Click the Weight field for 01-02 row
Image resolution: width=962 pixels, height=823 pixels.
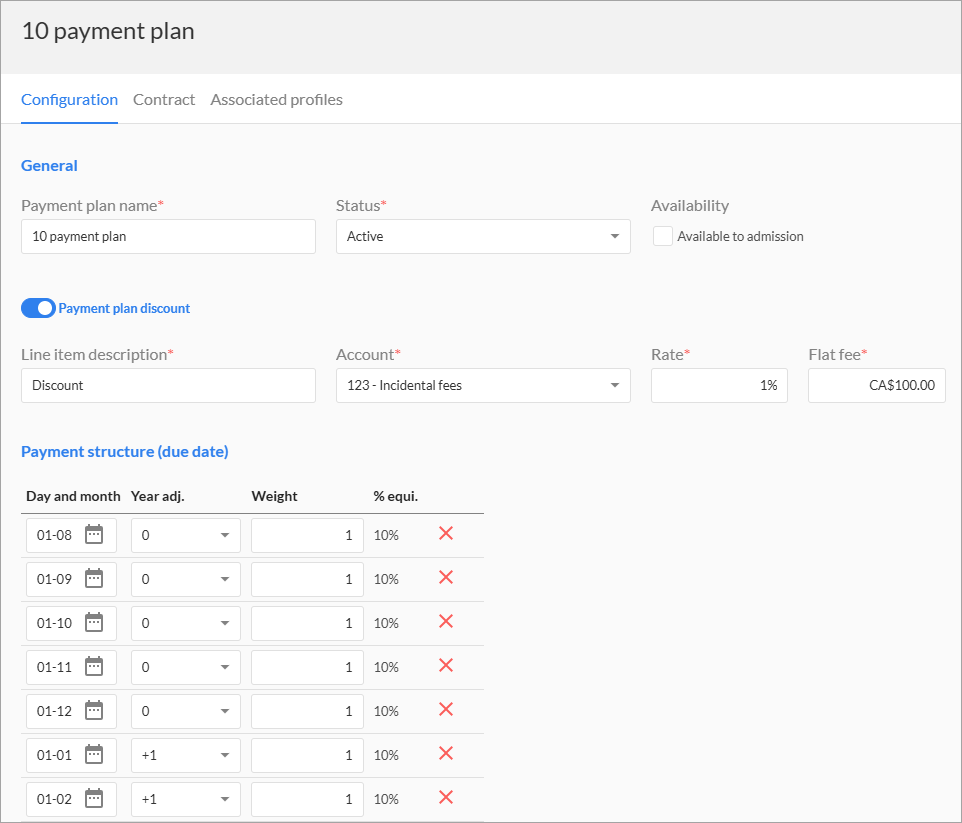[x=307, y=799]
